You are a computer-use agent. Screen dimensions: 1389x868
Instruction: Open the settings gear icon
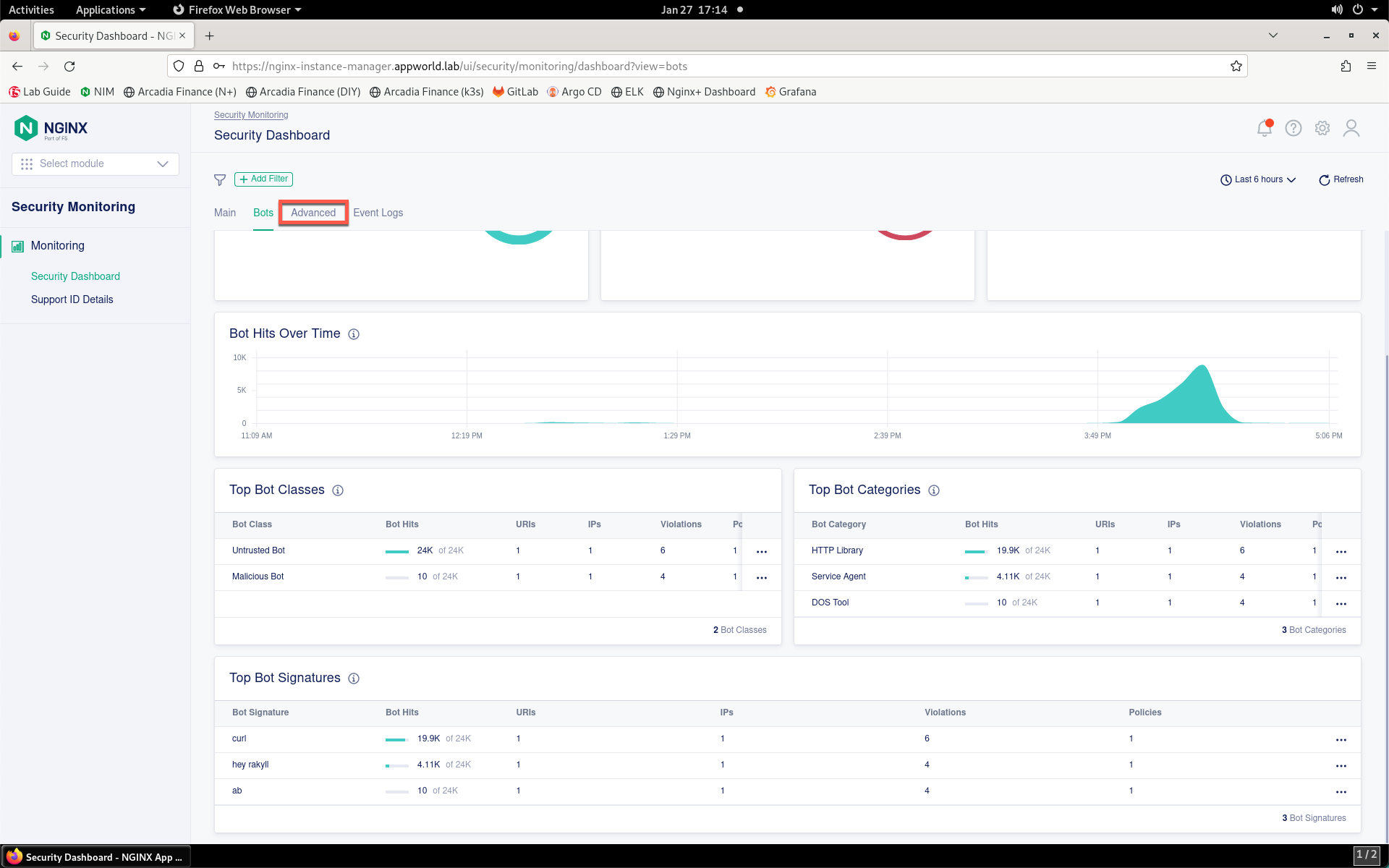(x=1322, y=128)
